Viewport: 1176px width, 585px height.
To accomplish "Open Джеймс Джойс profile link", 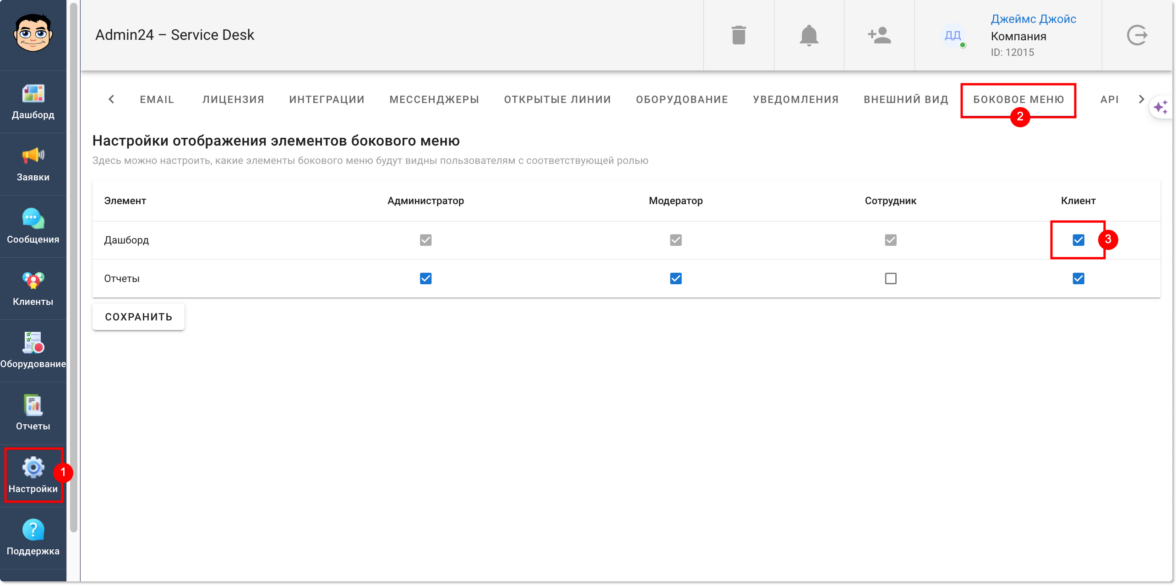I will click(x=1033, y=19).
